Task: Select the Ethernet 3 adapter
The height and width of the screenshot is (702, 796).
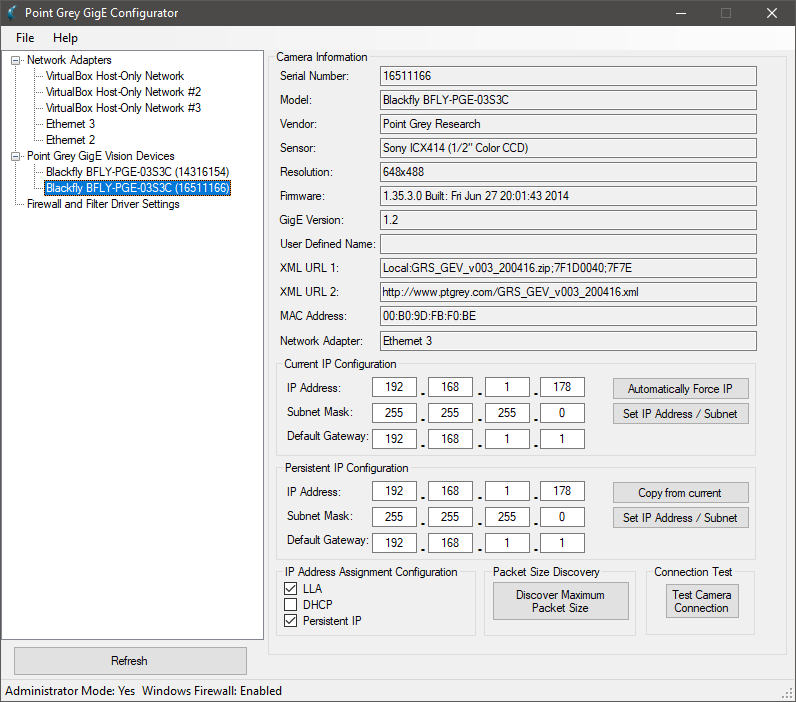Action: point(71,124)
